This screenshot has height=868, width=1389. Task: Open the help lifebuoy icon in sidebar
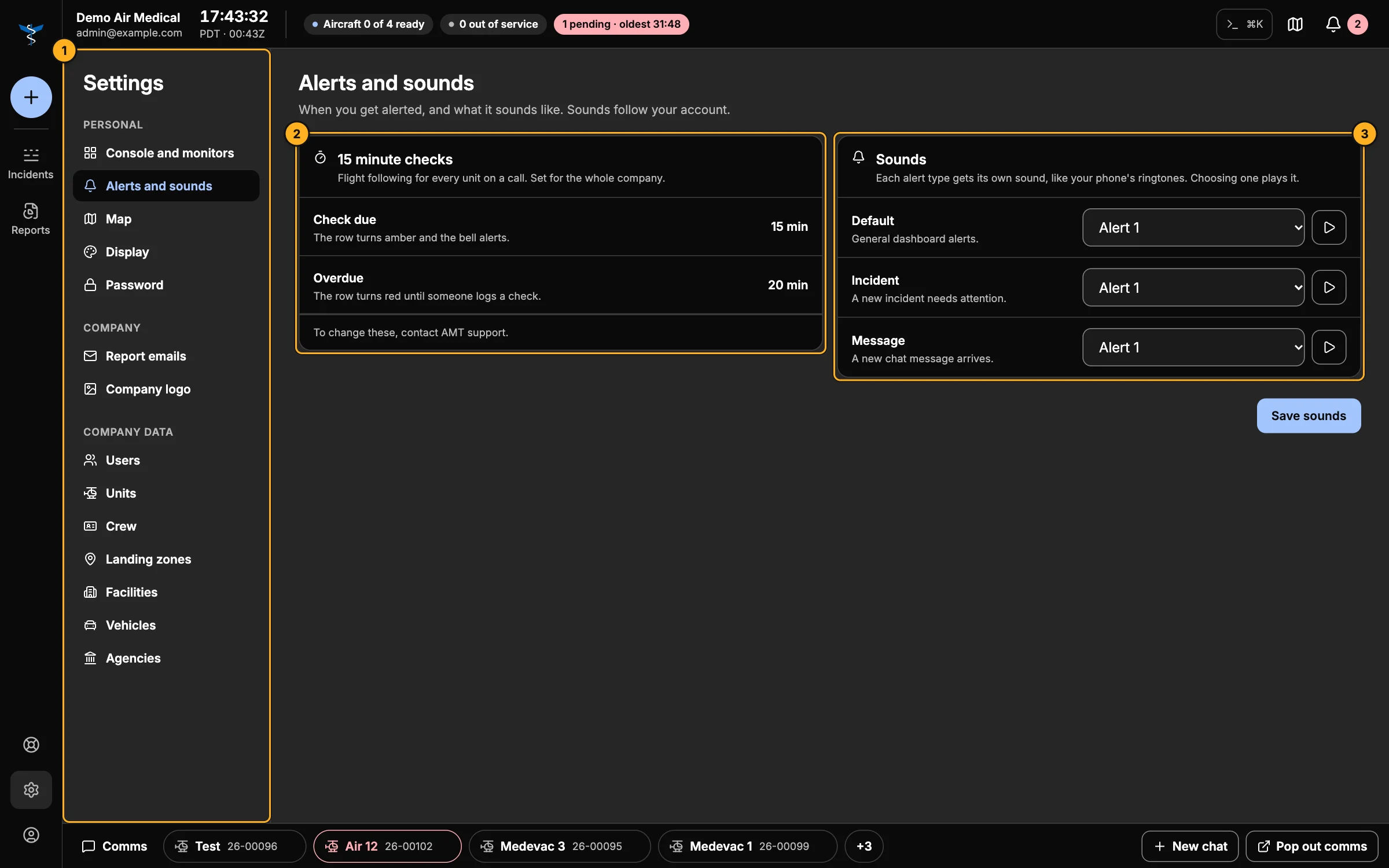click(x=31, y=745)
